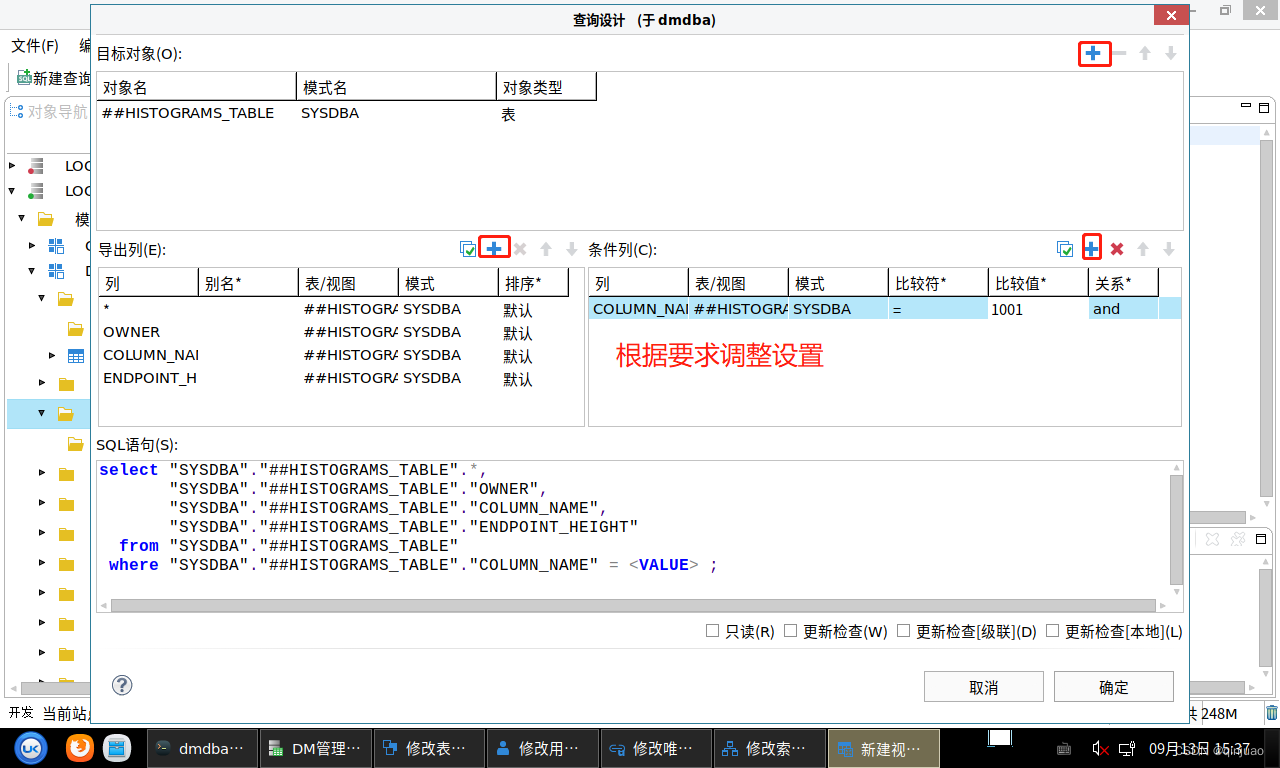Collapse the green-dot LOC server node
This screenshot has width=1280, height=768.
[x=12, y=190]
